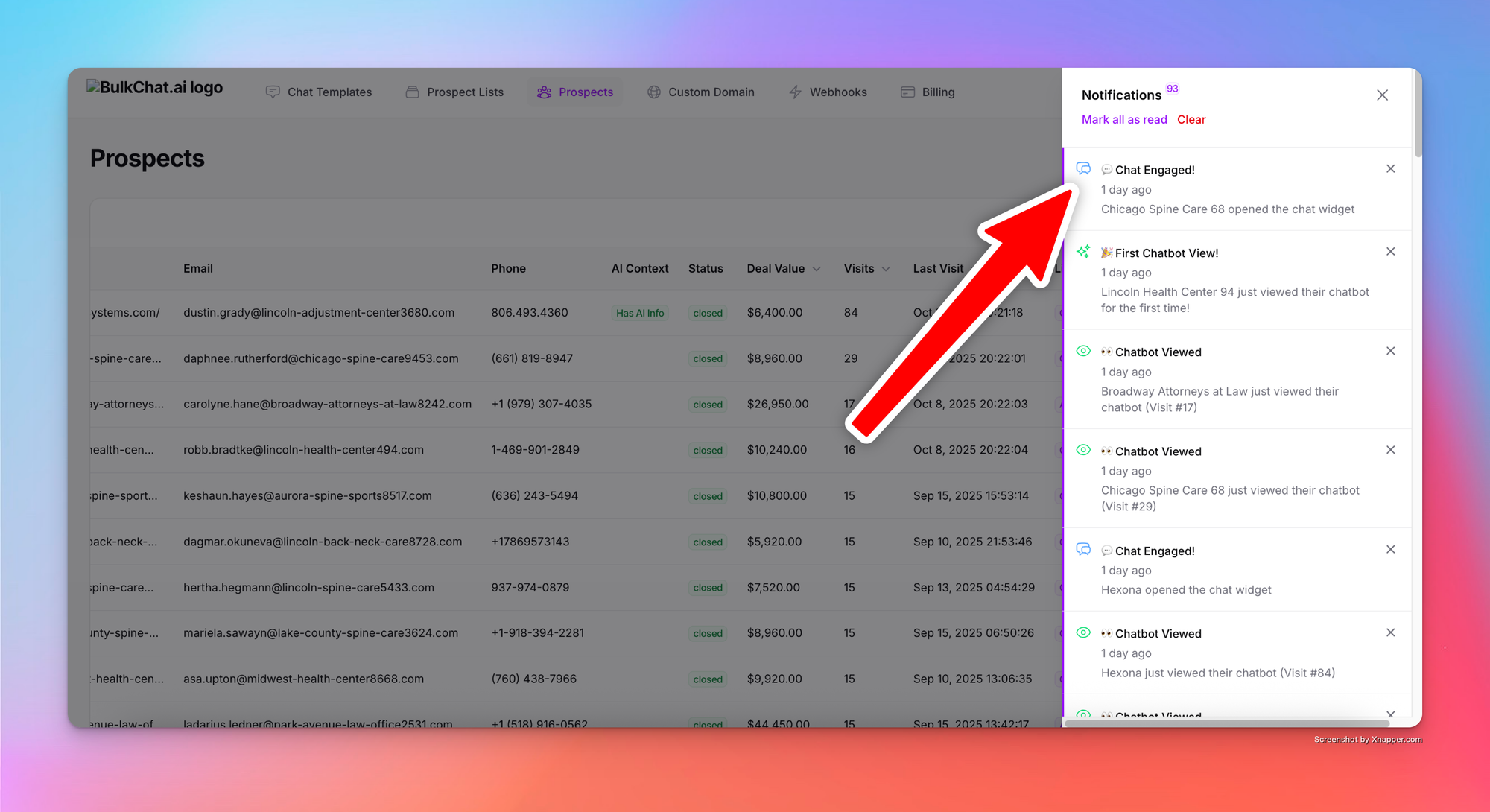This screenshot has height=812, width=1490.
Task: Expand the Visits column sort arrow
Action: click(x=886, y=269)
